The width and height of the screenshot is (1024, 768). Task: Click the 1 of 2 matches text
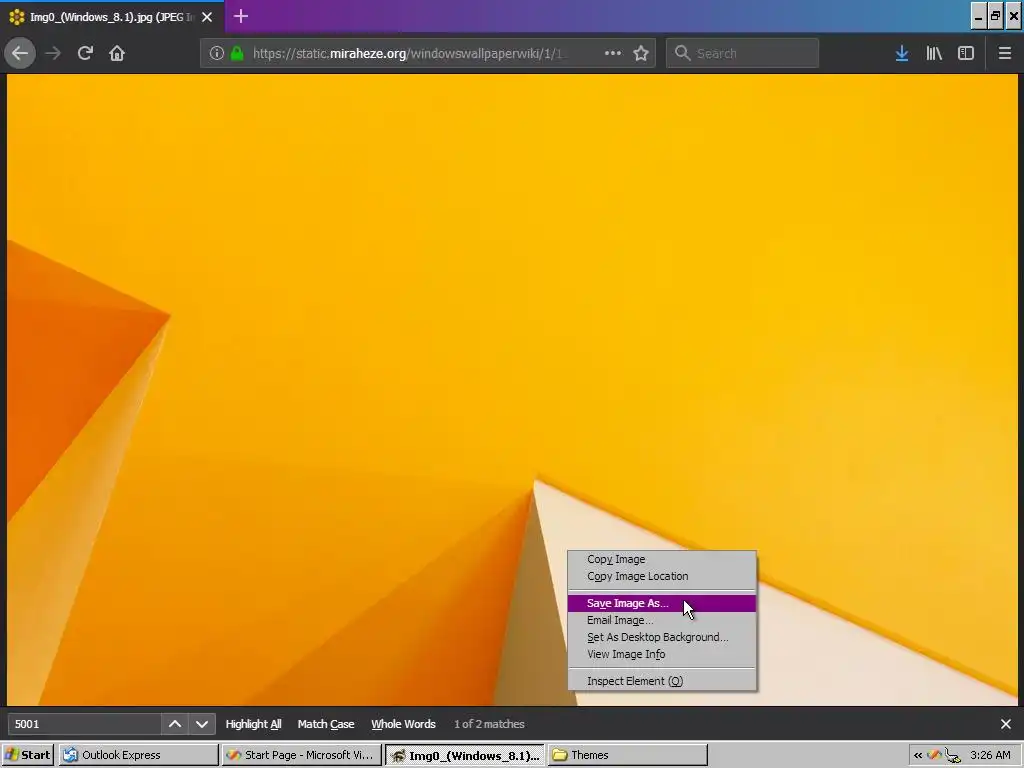point(489,724)
